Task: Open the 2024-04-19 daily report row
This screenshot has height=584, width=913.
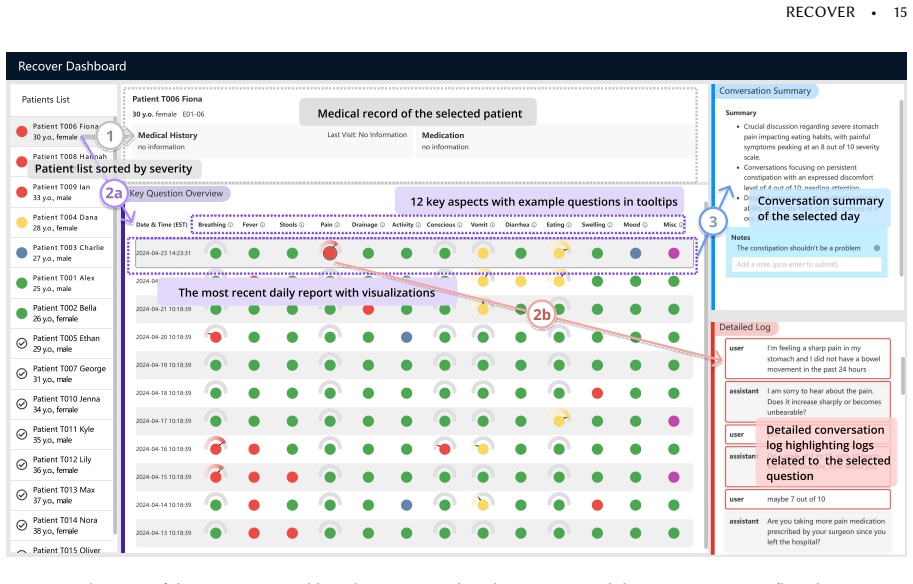Action: [414, 365]
